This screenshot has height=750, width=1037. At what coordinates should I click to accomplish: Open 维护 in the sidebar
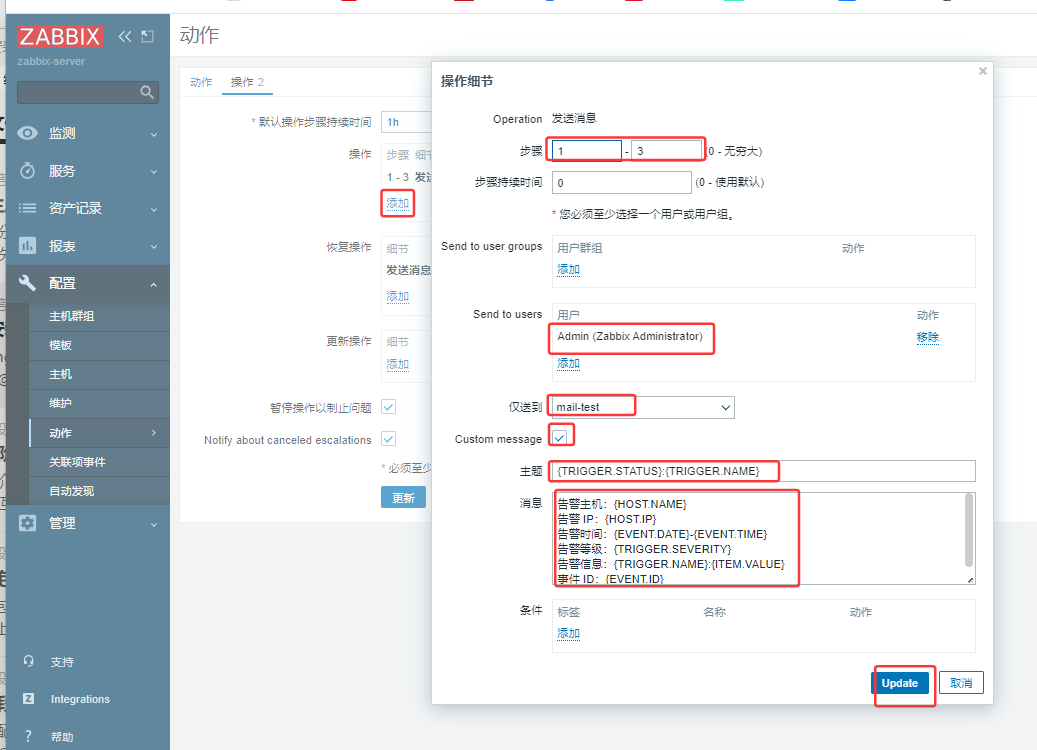click(60, 403)
